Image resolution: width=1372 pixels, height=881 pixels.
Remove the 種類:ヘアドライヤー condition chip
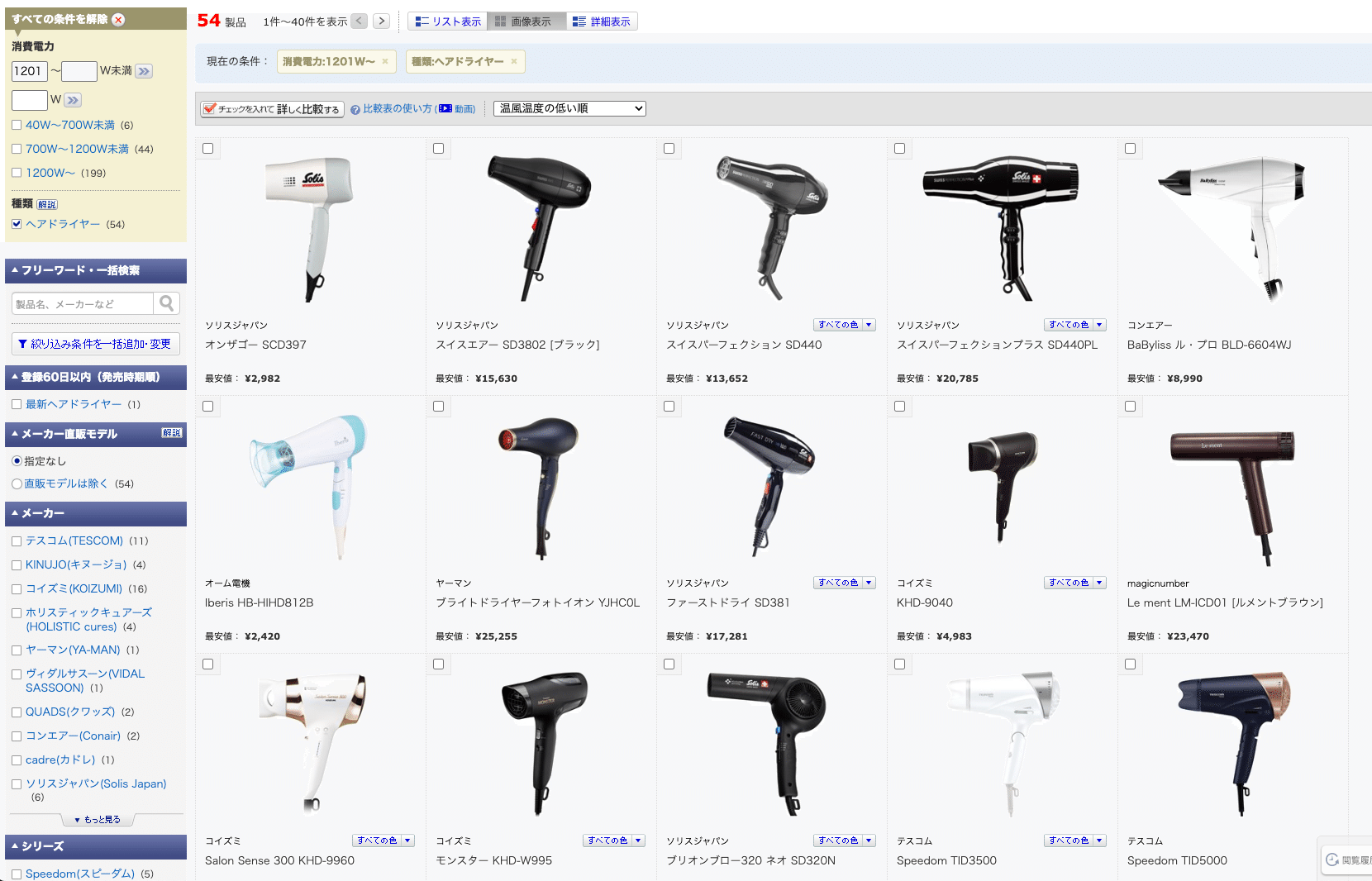514,61
